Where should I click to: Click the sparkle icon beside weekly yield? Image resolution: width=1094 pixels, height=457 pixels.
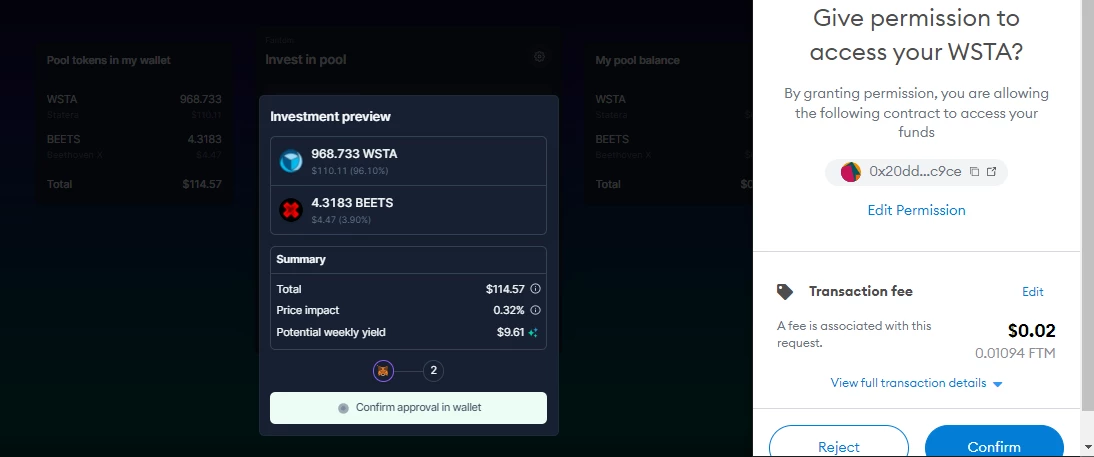pyautogui.click(x=533, y=333)
